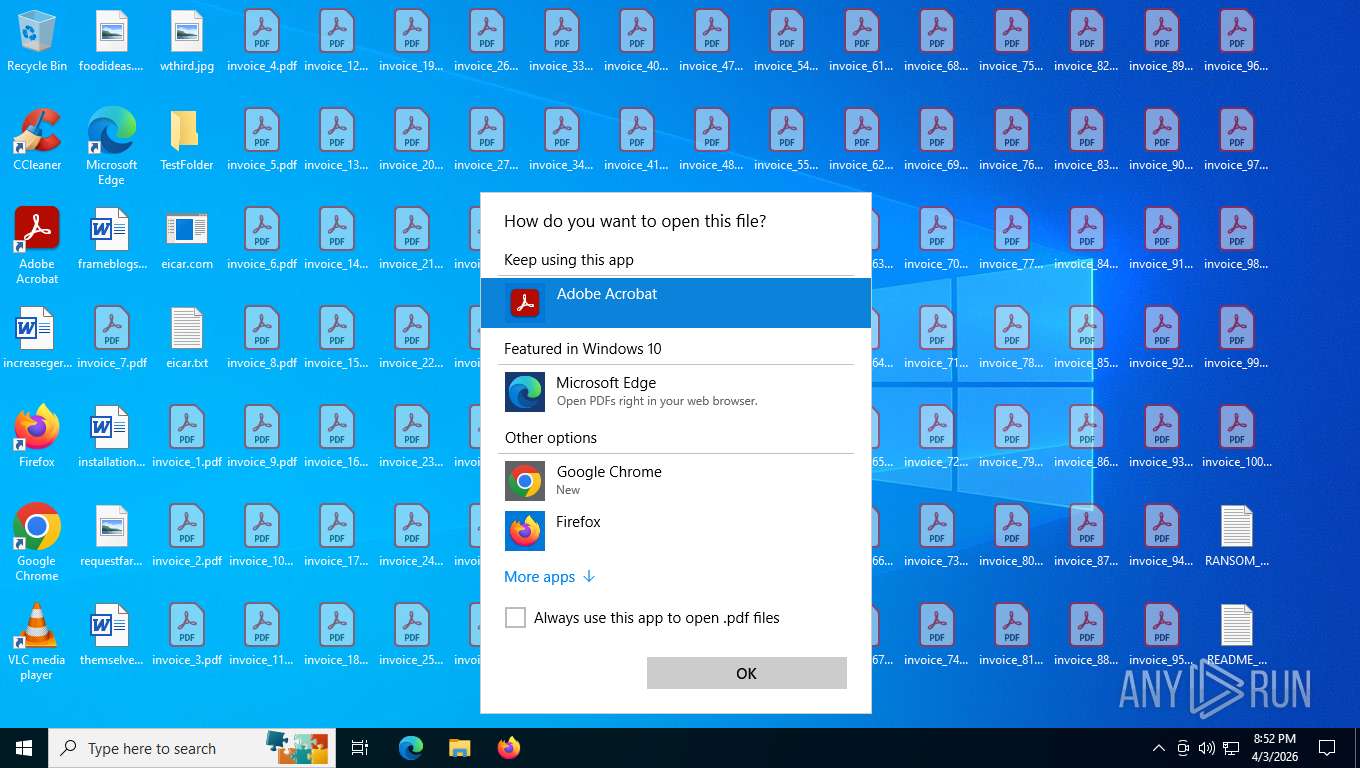Select invoice_3.pdf on the desktop
1360x768 pixels.
tap(187, 636)
